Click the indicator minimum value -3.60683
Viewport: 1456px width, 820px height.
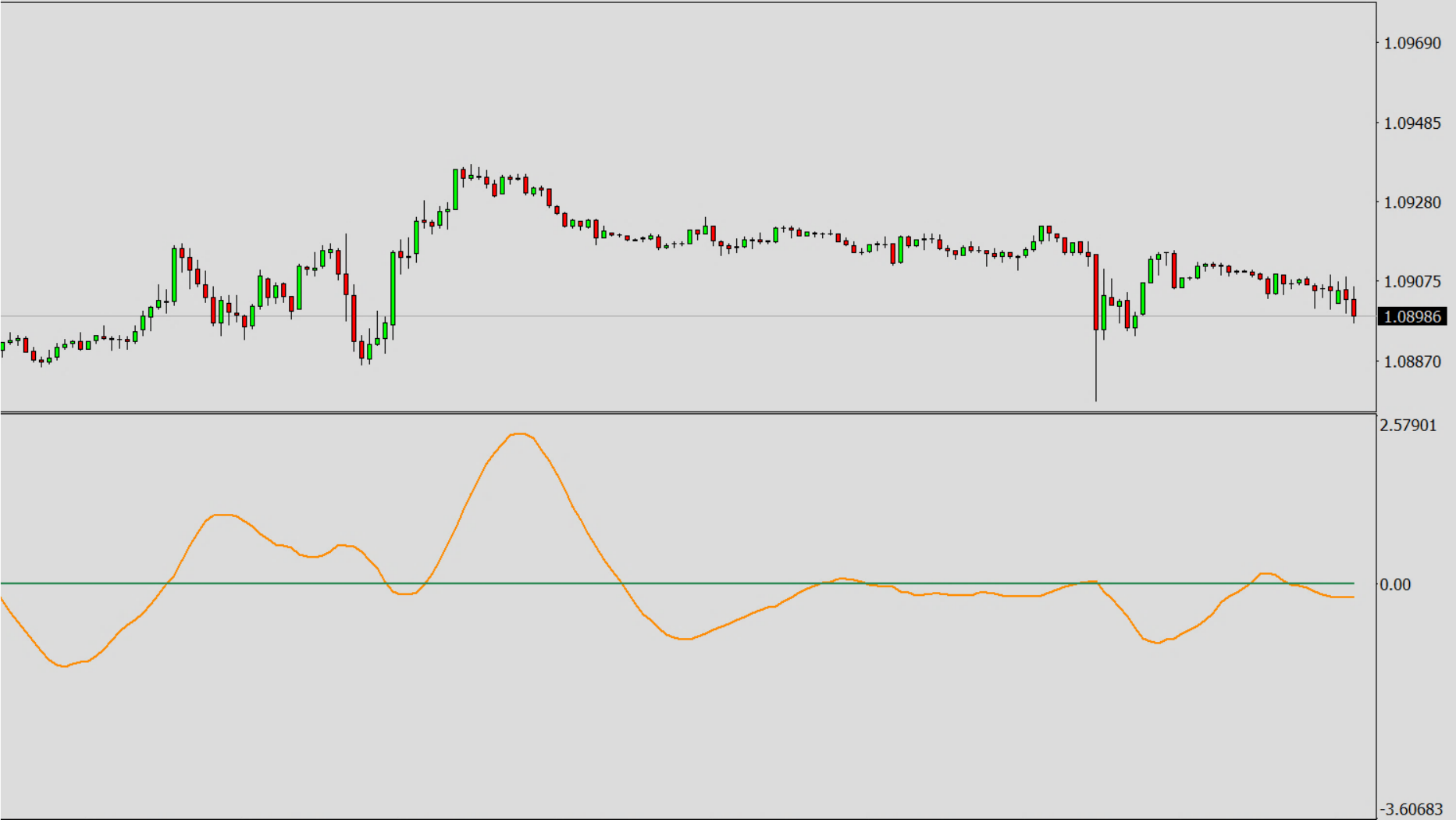[x=1412, y=809]
